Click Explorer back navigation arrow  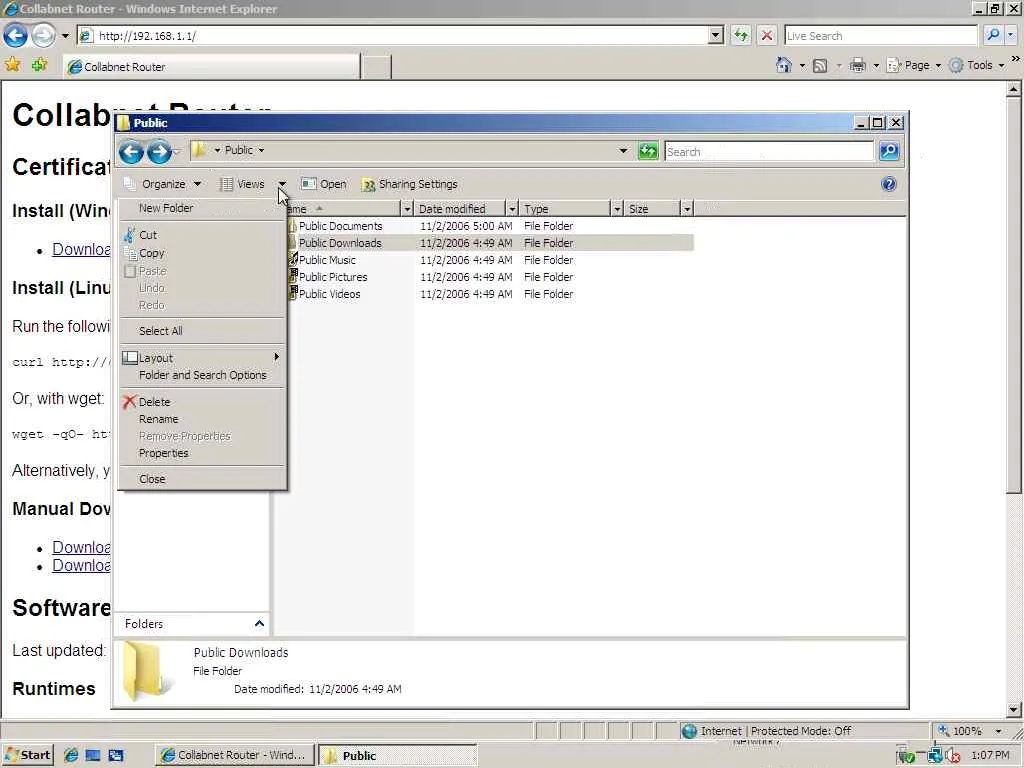tap(131, 152)
